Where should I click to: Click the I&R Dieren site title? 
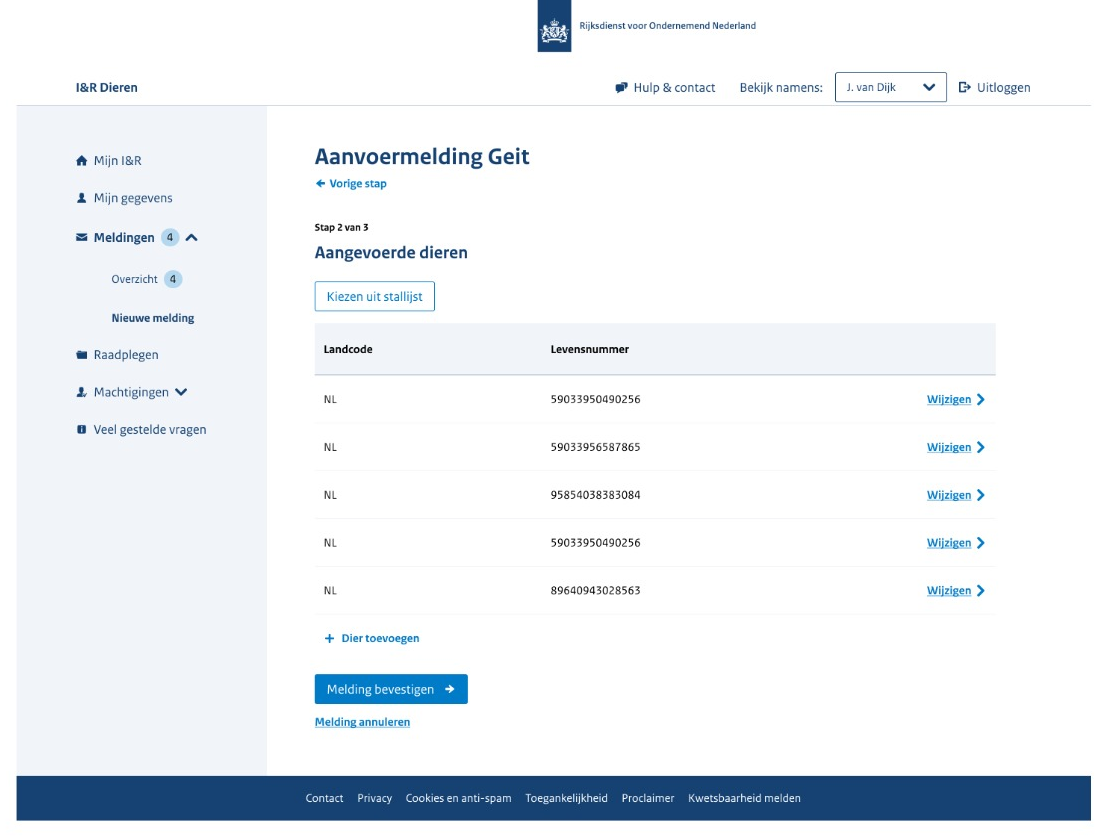point(107,88)
